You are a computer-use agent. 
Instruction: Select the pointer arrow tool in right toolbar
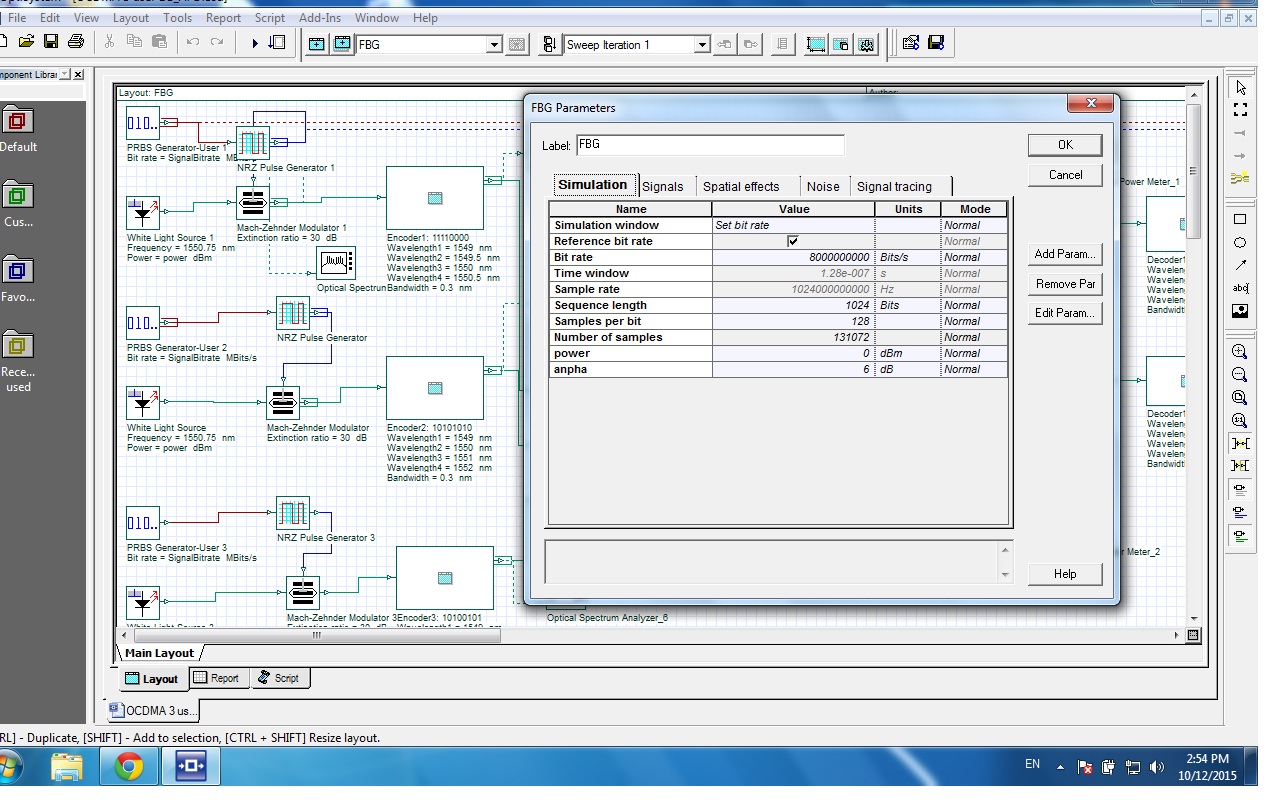(x=1240, y=88)
